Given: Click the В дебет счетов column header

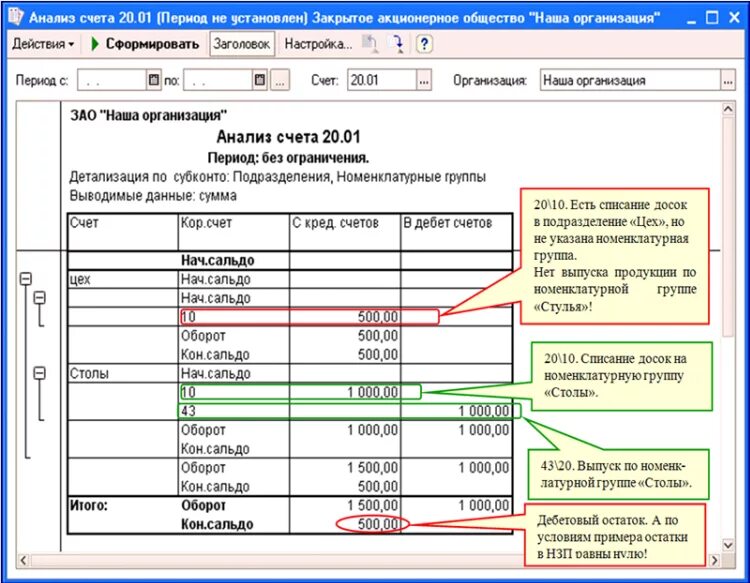Looking at the screenshot, I should point(456,231).
